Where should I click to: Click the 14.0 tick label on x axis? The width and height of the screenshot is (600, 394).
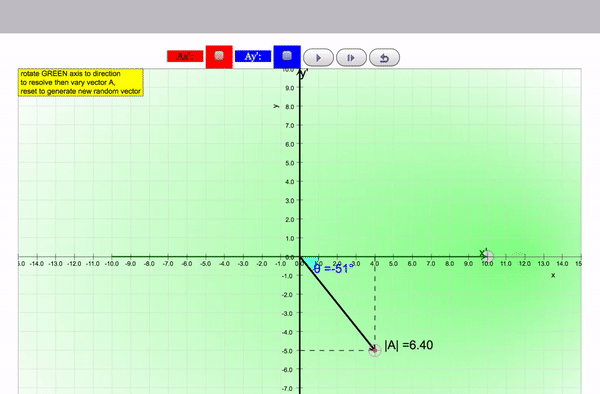point(562,264)
